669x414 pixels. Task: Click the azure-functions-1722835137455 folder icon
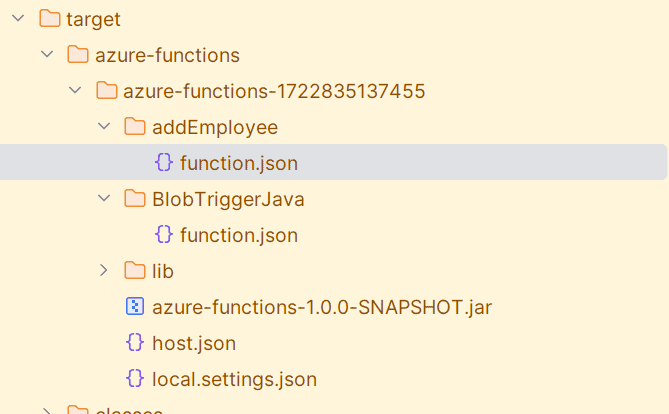click(107, 90)
